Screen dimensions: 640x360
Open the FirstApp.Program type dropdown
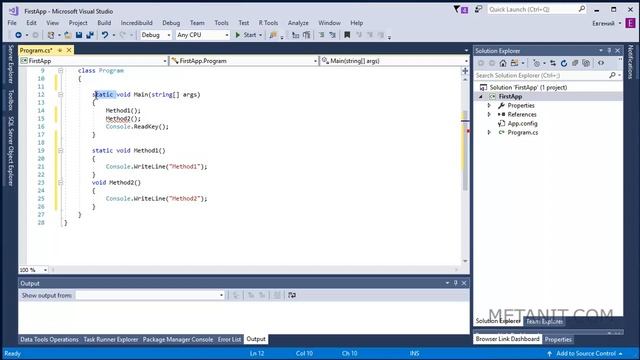coord(244,61)
